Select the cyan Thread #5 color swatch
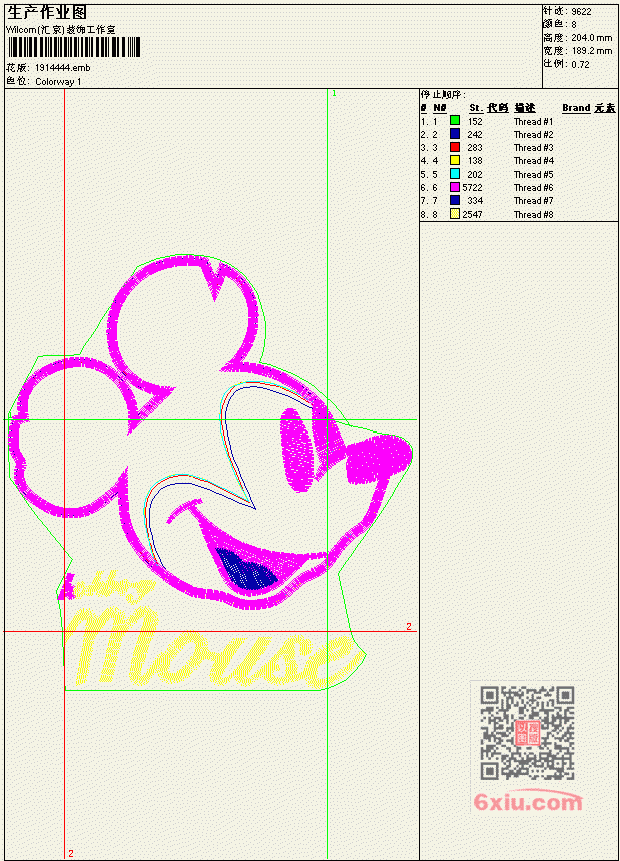620x861 pixels. click(455, 174)
